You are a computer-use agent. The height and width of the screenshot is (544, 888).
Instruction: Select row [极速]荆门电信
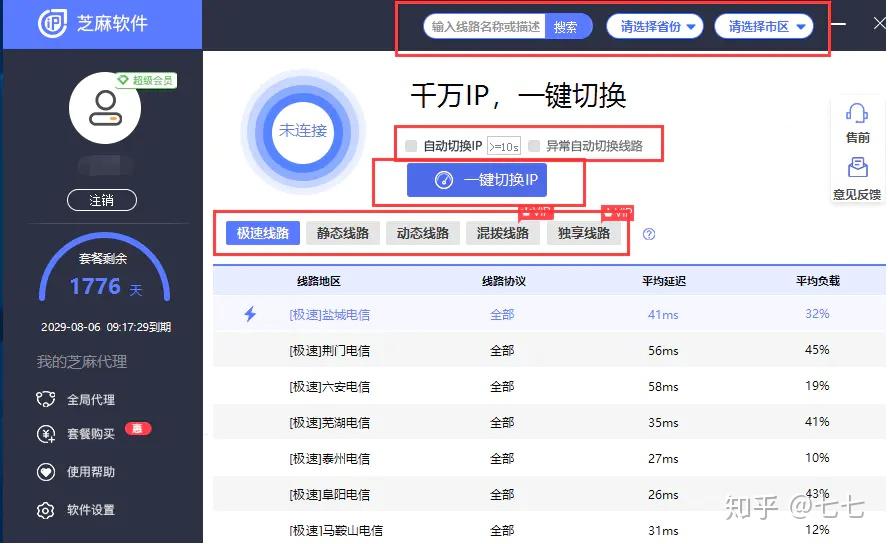click(549, 350)
